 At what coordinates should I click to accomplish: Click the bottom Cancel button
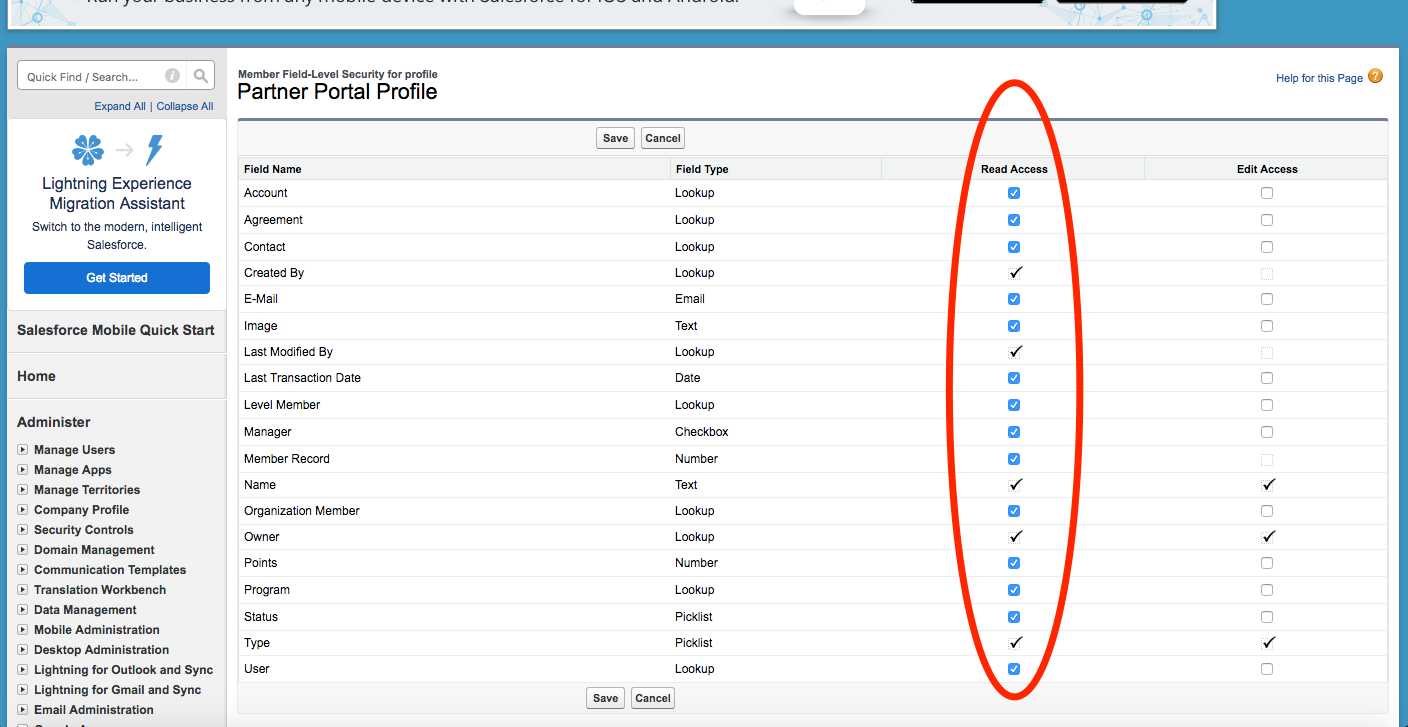coord(653,698)
